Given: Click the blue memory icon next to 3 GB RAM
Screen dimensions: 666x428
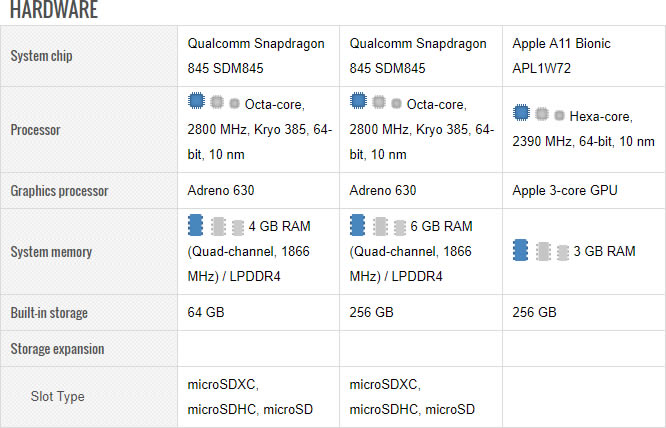Looking at the screenshot, I should click(x=520, y=250).
